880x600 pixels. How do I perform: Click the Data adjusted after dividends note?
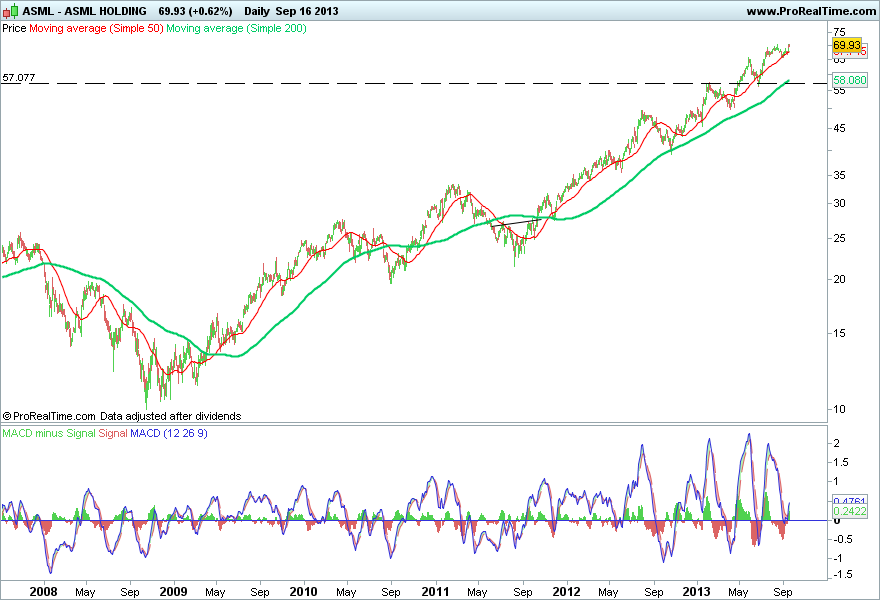pyautogui.click(x=171, y=416)
